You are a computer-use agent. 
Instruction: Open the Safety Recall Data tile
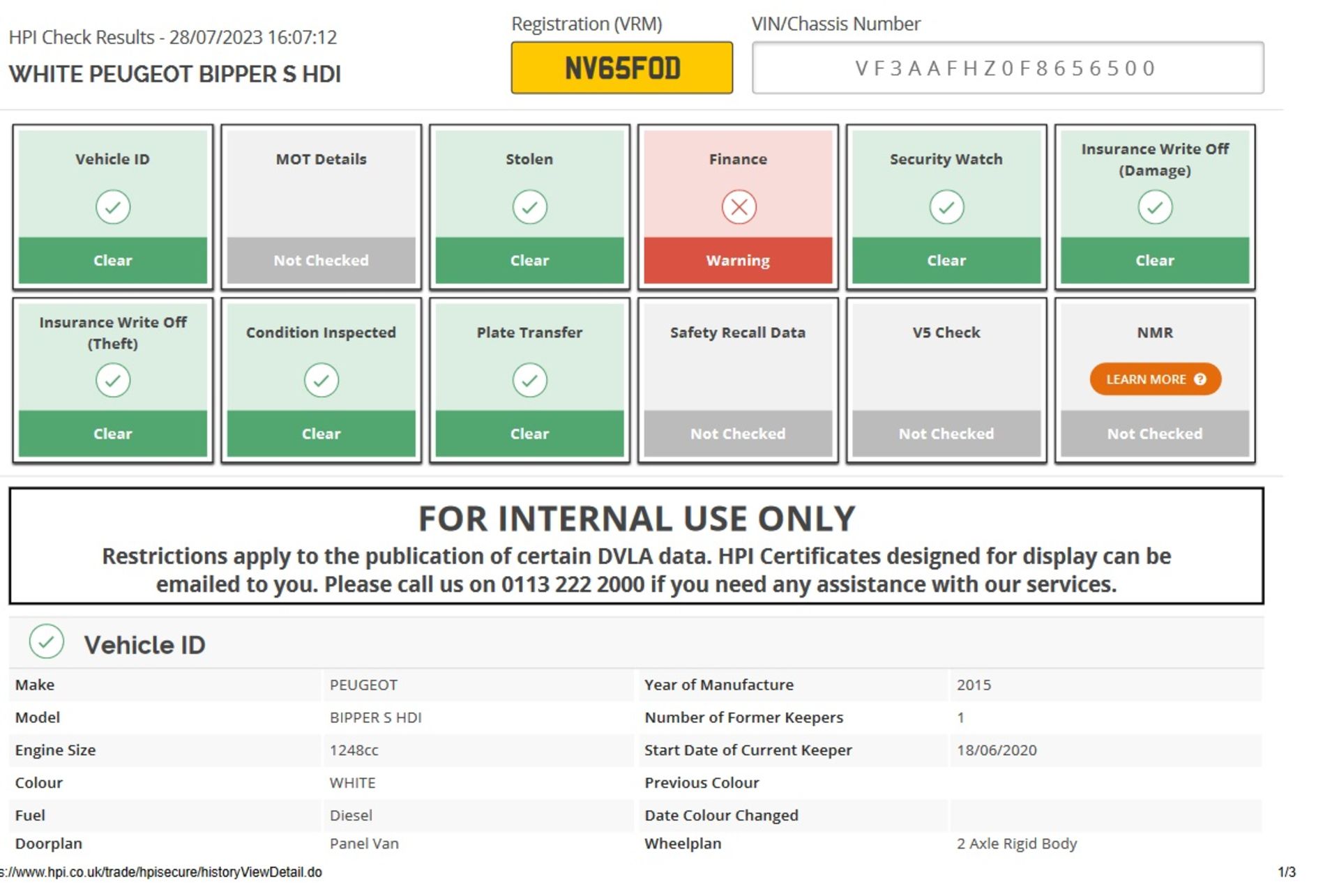click(x=738, y=381)
